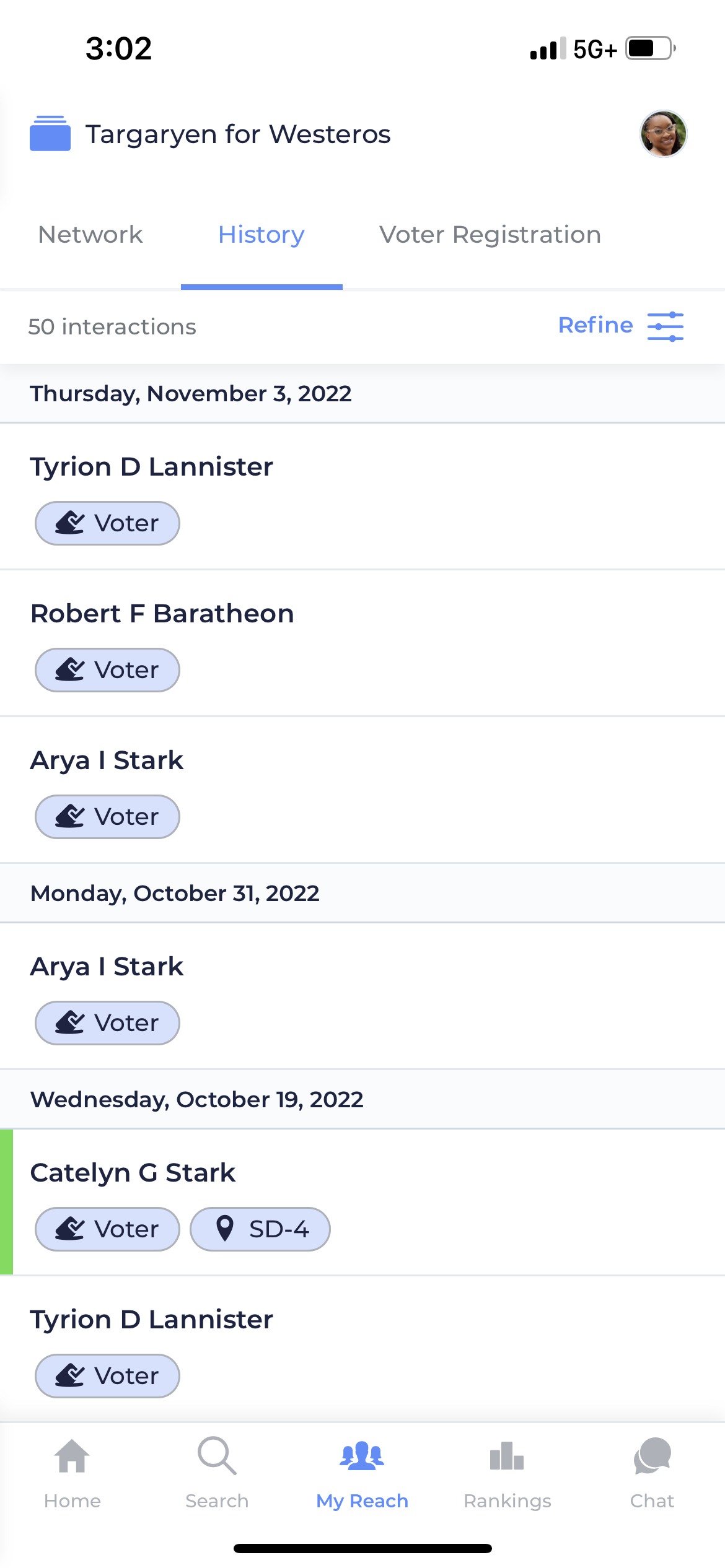Tap Voter tag under Robert F Baratheon
The width and height of the screenshot is (725, 1568).
[x=107, y=670]
